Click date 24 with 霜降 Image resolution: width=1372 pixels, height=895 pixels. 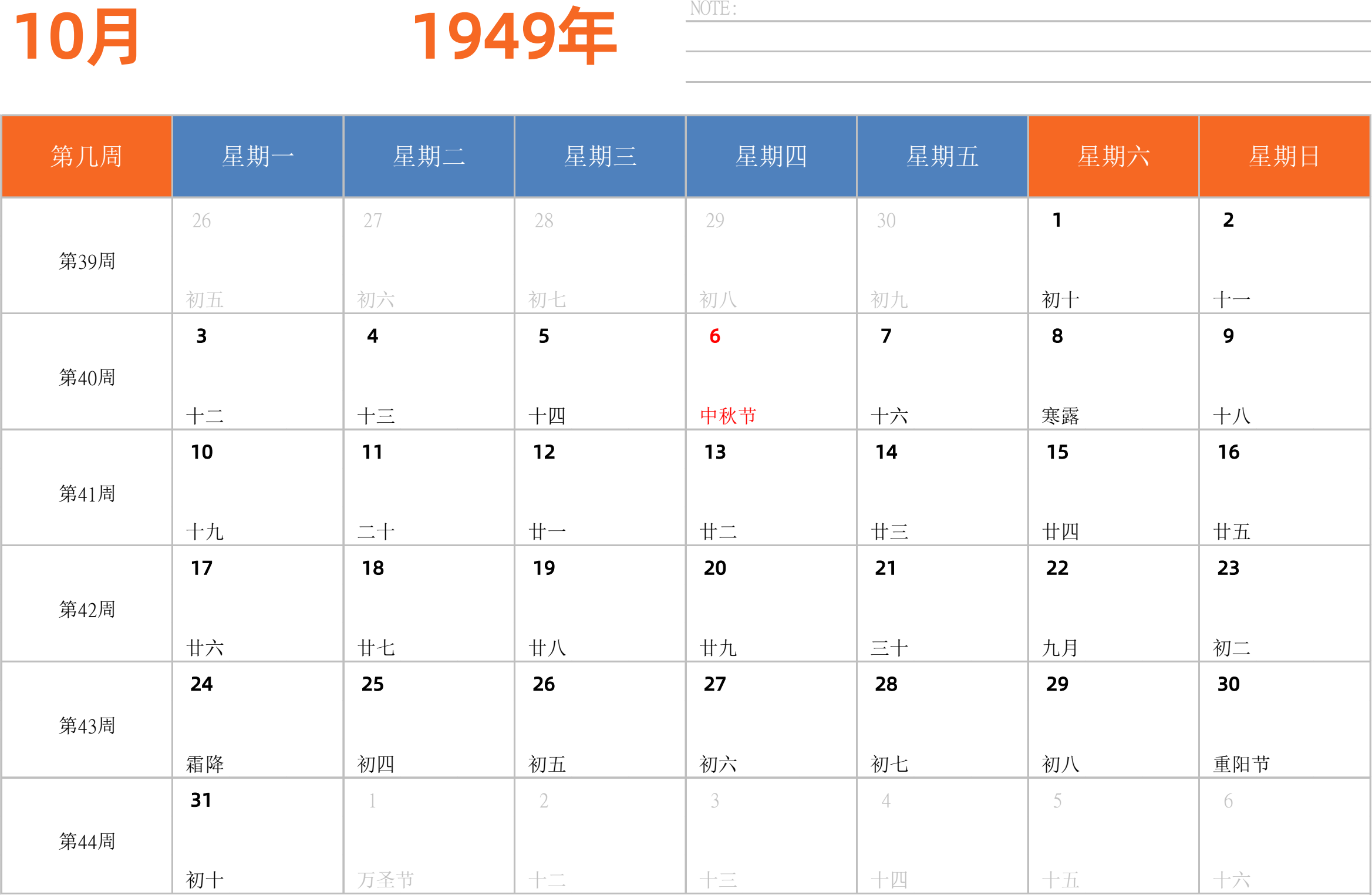click(x=257, y=720)
